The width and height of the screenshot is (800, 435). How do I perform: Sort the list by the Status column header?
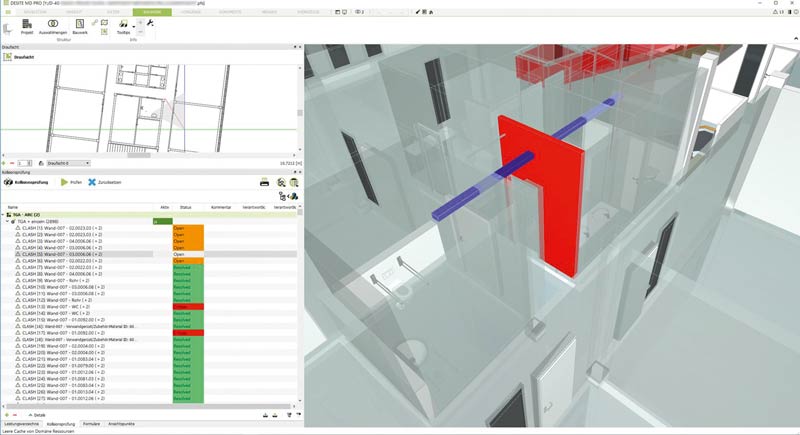(x=185, y=207)
